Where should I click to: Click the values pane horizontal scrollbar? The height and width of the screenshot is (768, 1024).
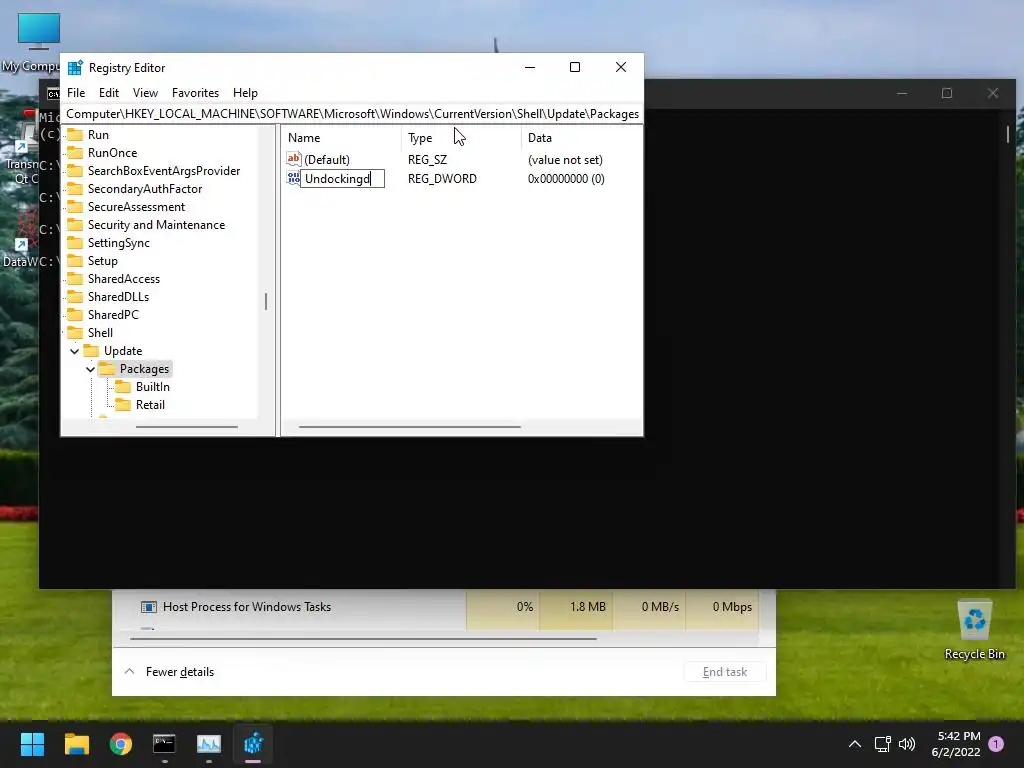tap(409, 427)
